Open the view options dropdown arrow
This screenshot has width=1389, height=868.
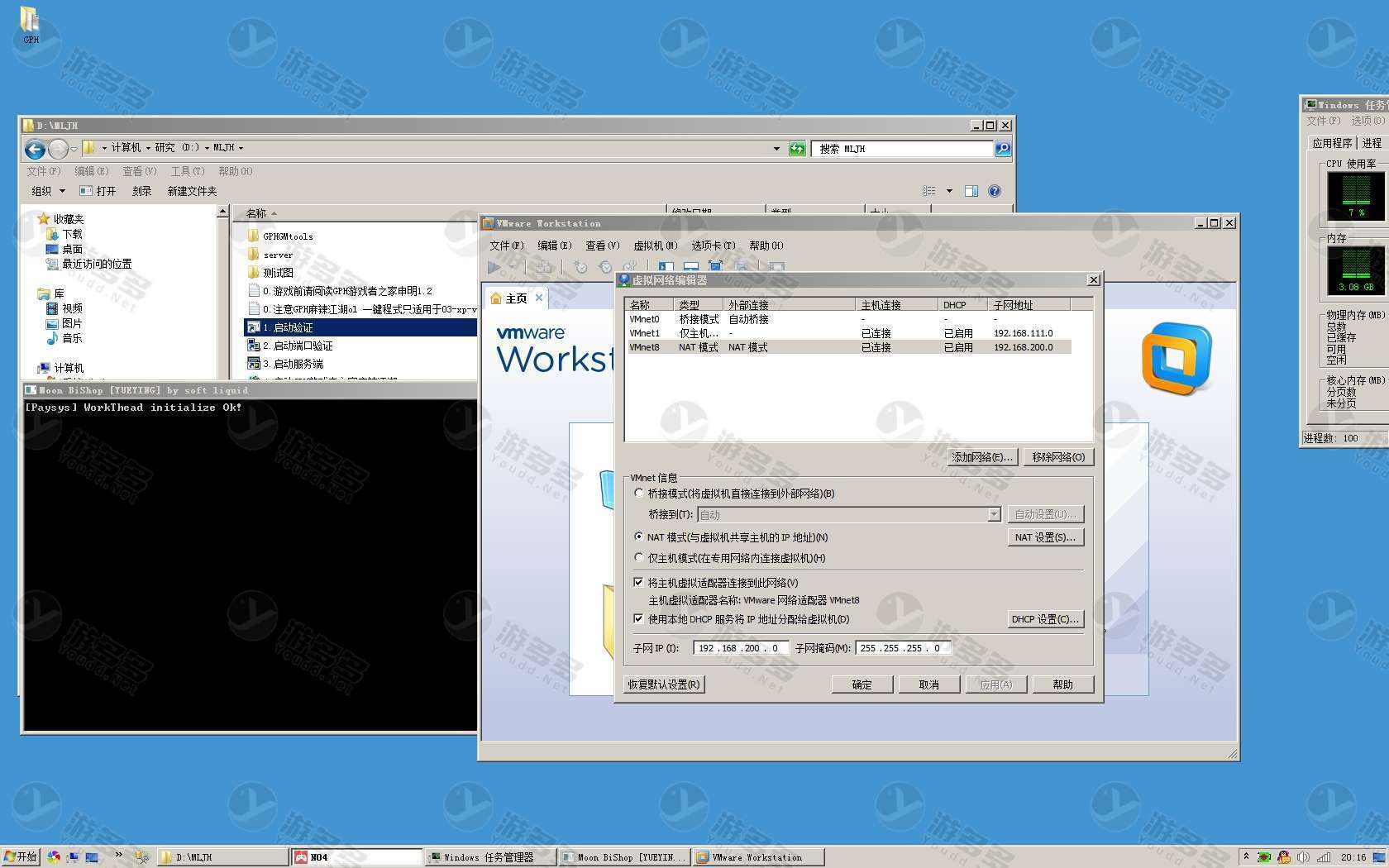click(949, 191)
